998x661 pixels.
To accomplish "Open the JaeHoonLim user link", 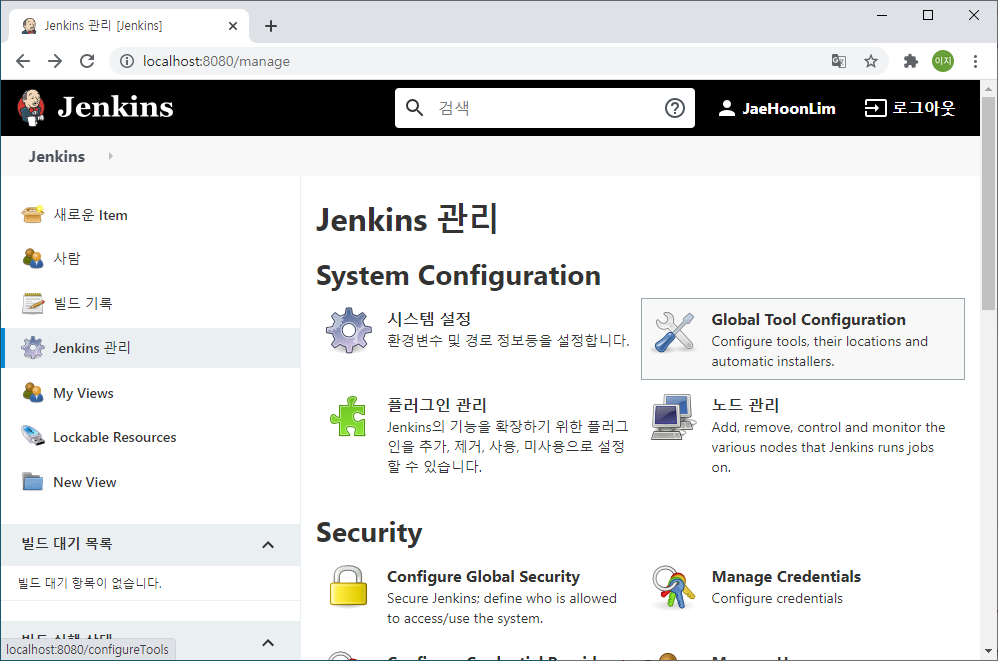I will 789,109.
